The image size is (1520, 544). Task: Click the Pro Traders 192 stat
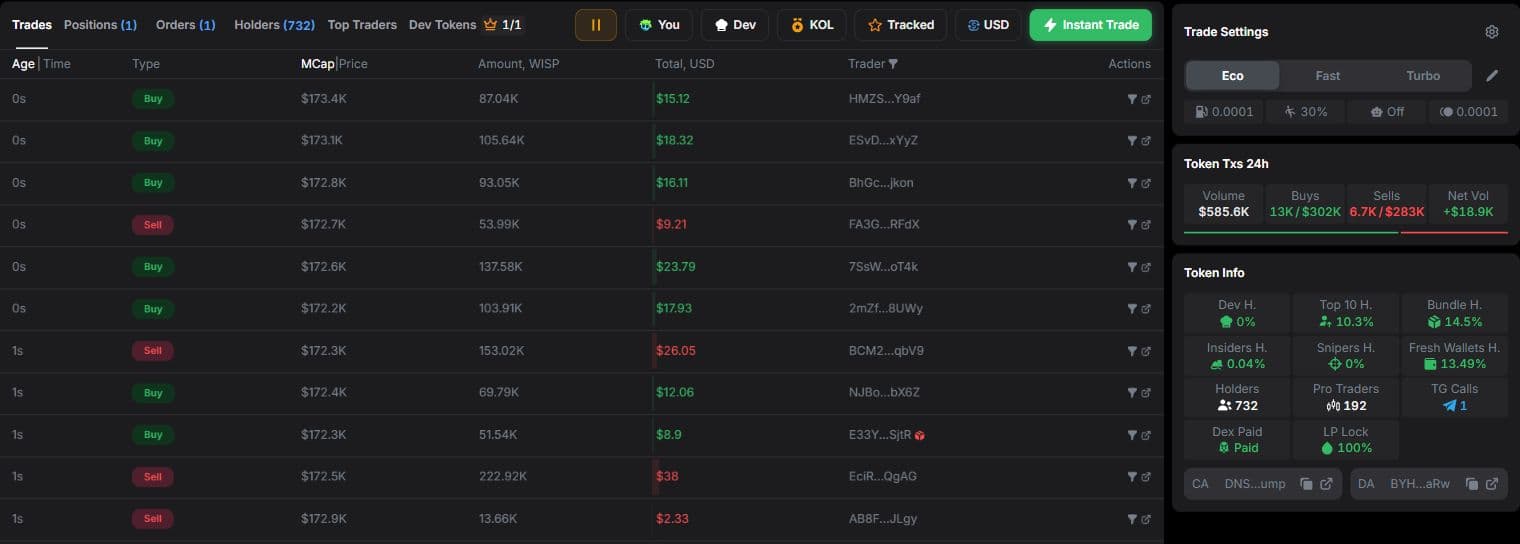pyautogui.click(x=1346, y=397)
